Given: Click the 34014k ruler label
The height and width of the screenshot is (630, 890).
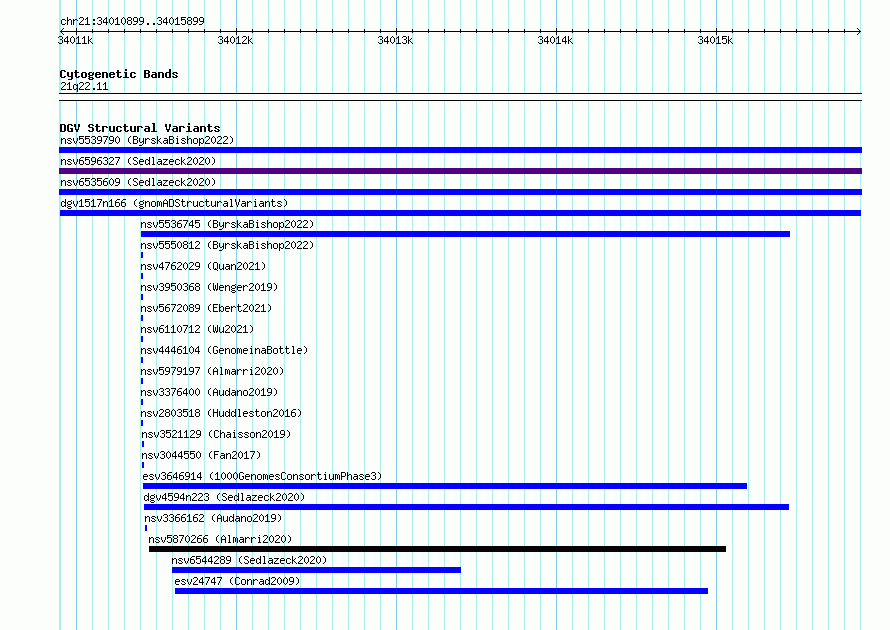Looking at the screenshot, I should click(x=556, y=40).
